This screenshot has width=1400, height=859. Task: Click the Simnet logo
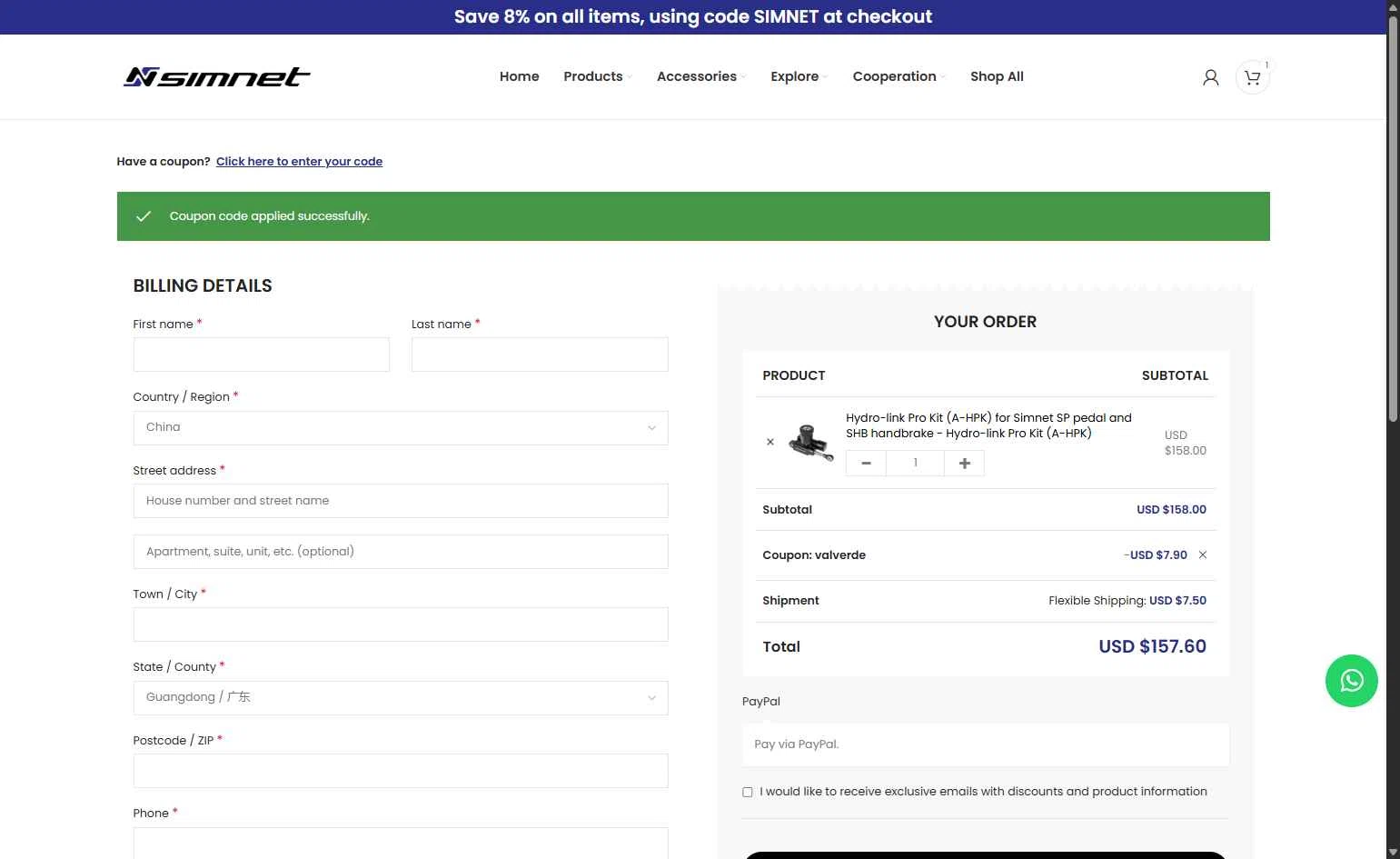point(217,77)
